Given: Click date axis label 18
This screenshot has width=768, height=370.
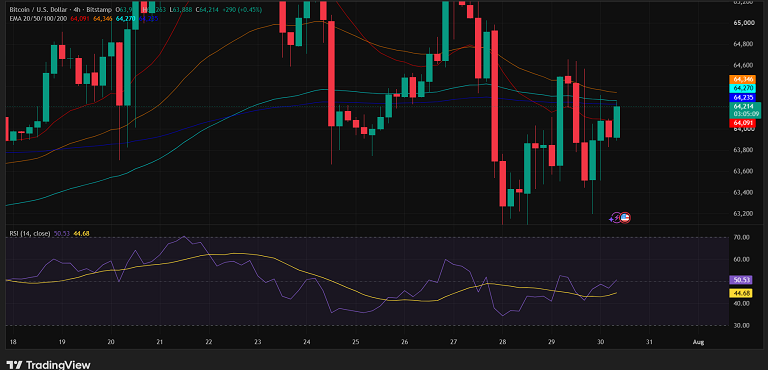Looking at the screenshot, I should 12,342.
